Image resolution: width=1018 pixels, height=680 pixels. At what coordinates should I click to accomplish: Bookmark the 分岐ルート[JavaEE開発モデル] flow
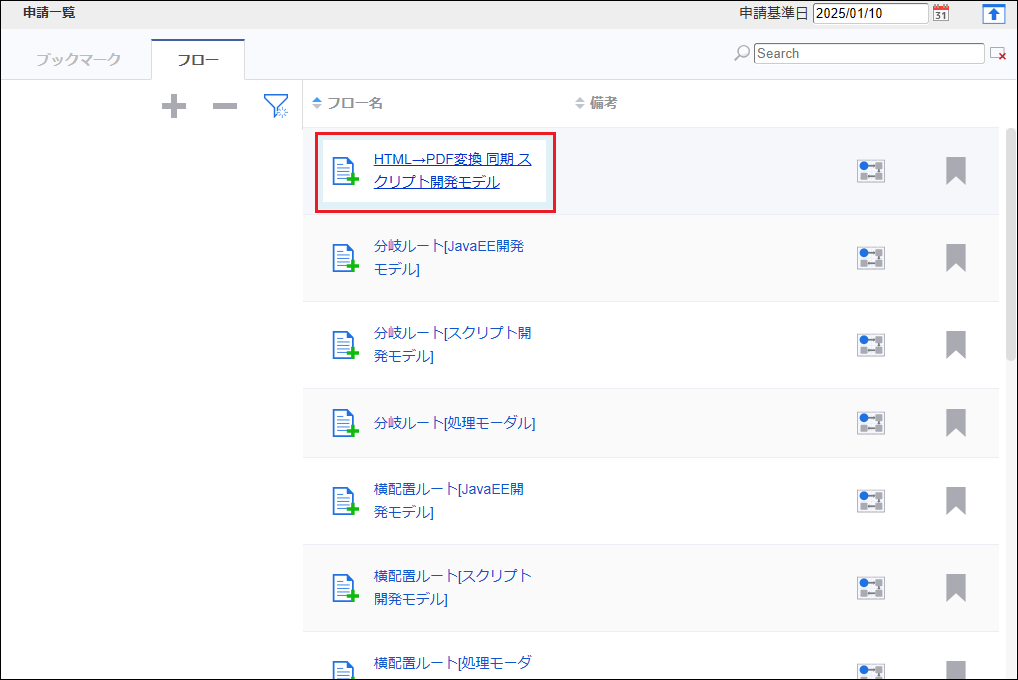click(x=955, y=258)
